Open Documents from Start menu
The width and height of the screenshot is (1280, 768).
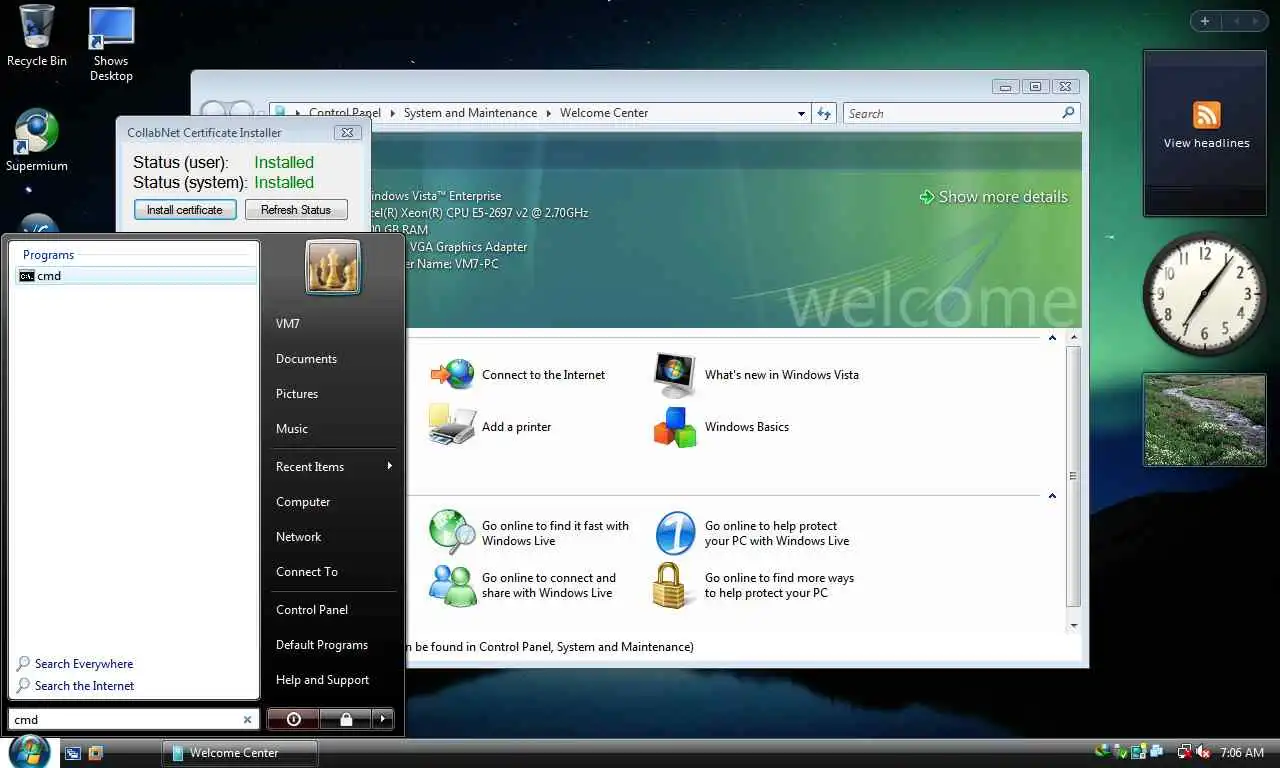tap(306, 359)
